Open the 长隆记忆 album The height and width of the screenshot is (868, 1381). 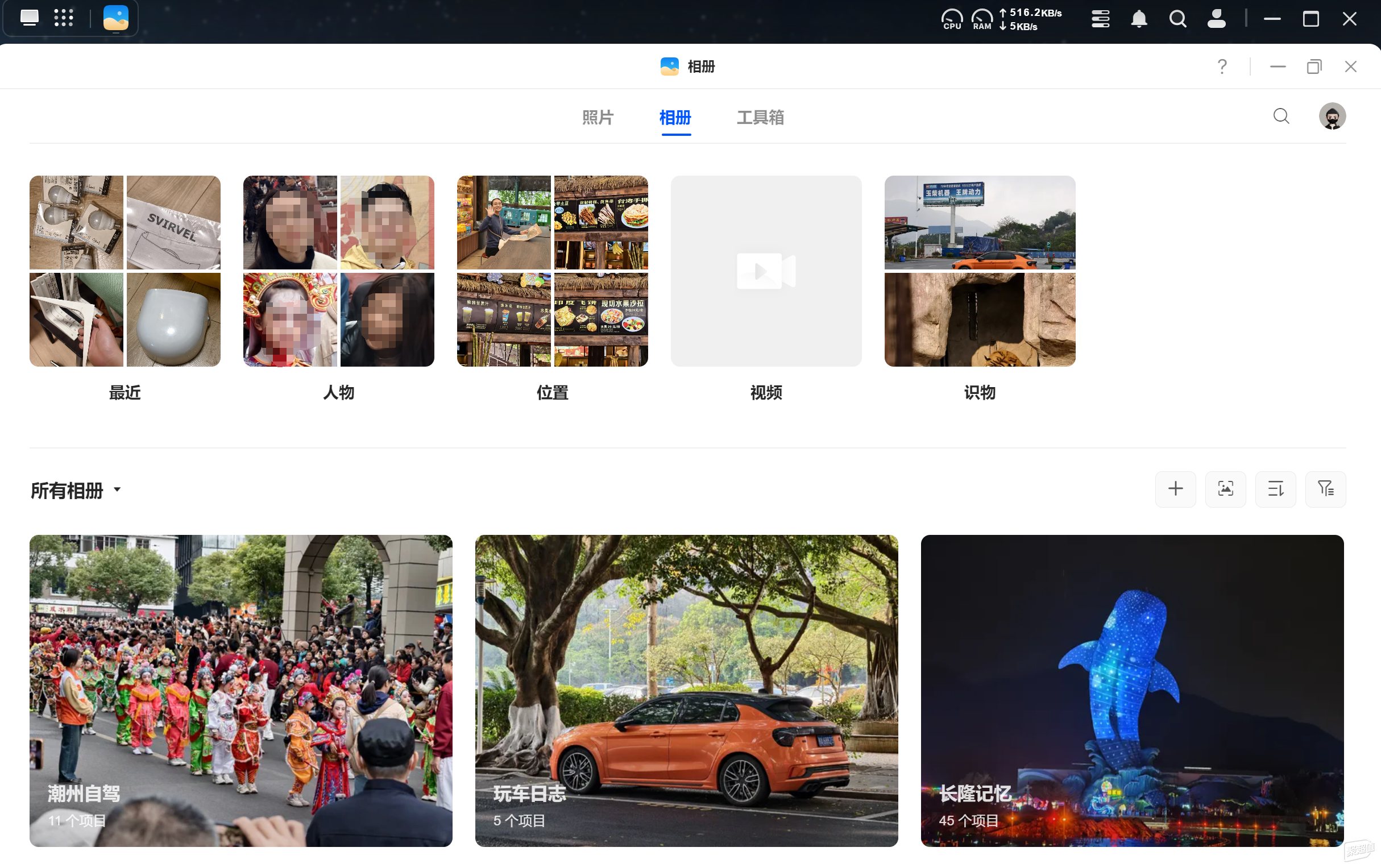click(1132, 691)
